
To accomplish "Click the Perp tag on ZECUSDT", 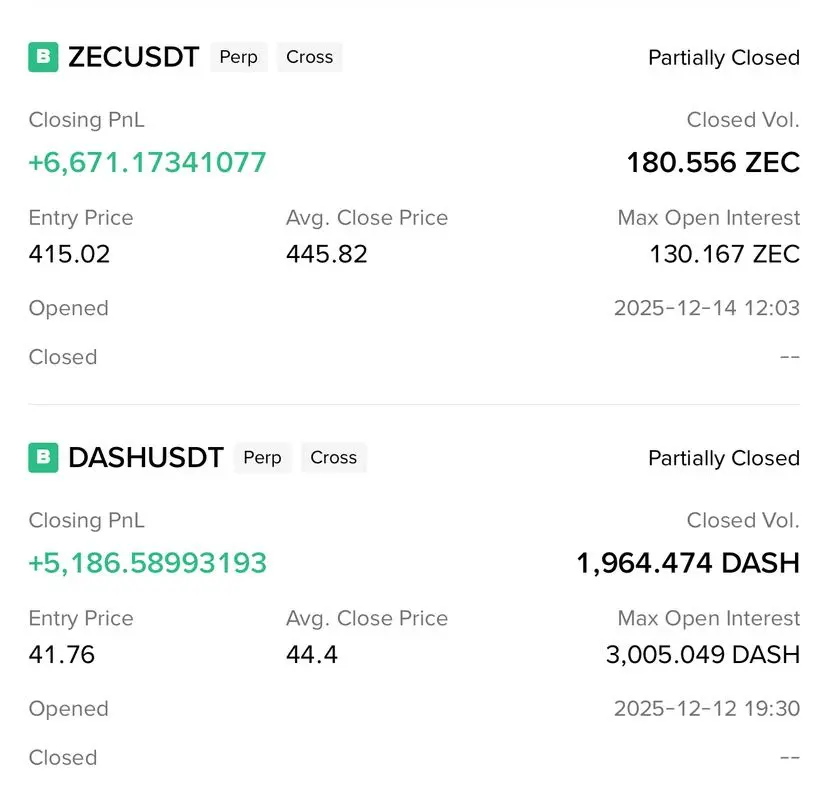I will click(238, 57).
